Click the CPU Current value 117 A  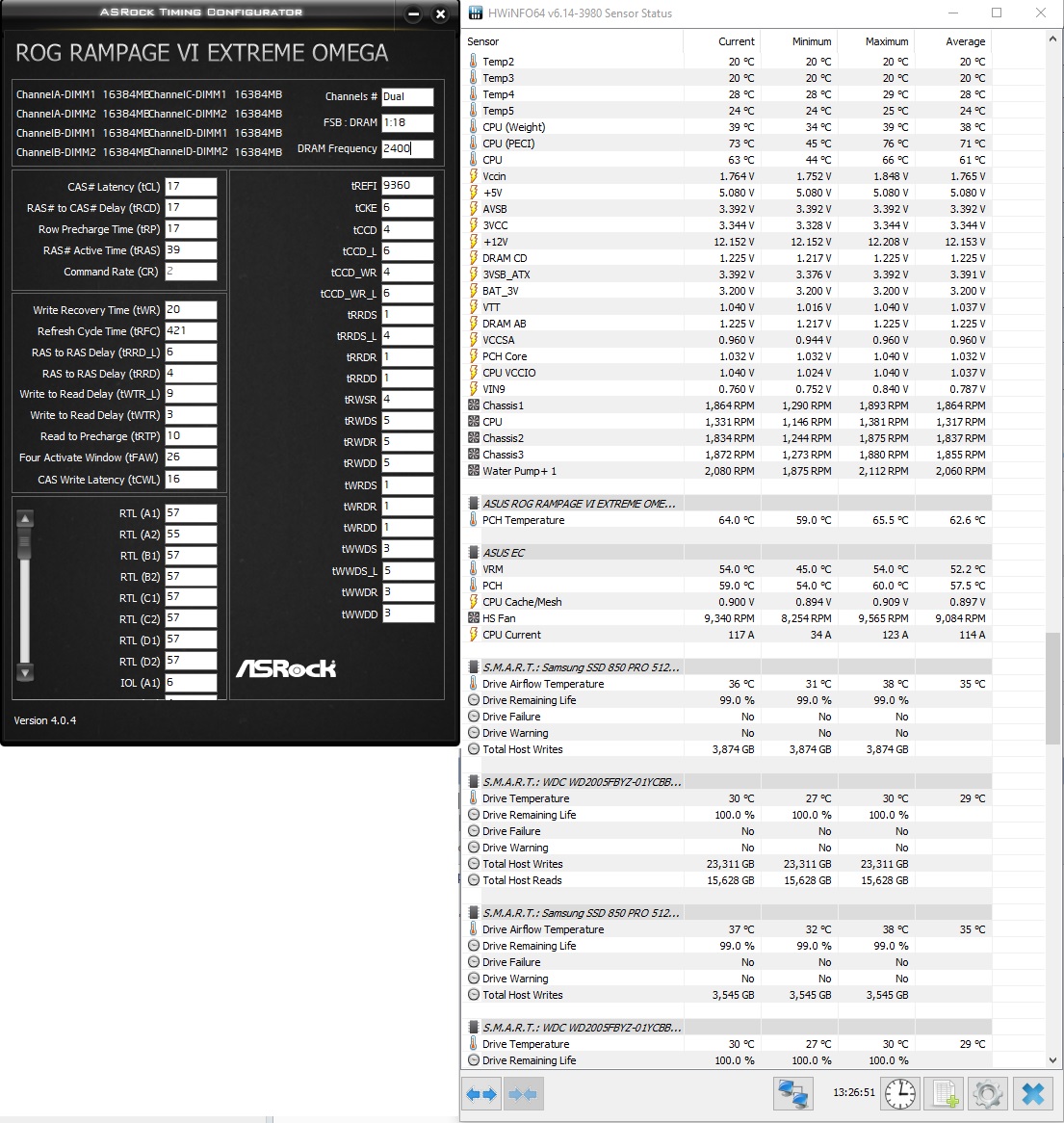click(741, 635)
